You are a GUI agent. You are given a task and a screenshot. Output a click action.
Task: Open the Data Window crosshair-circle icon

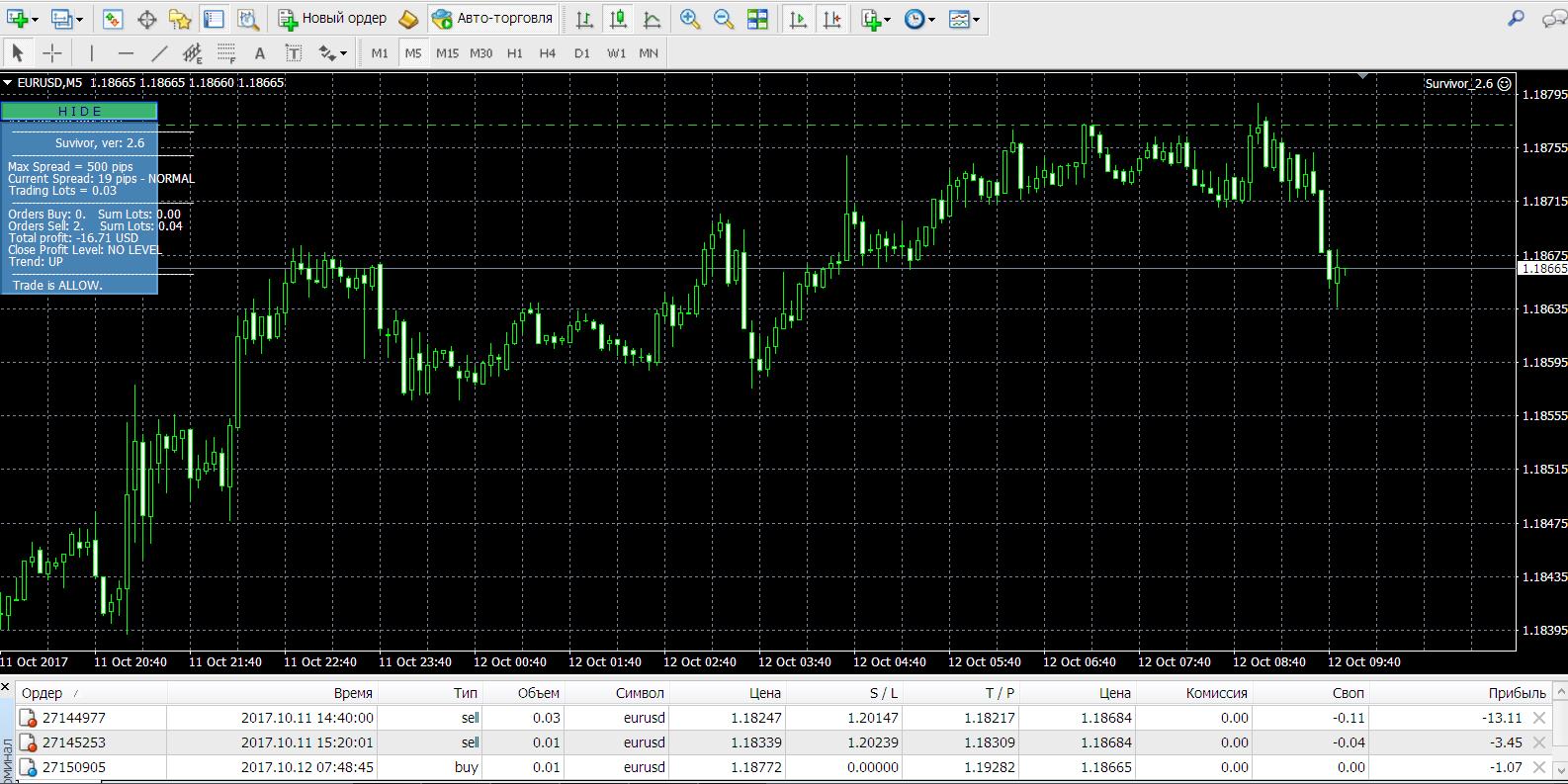tap(146, 18)
